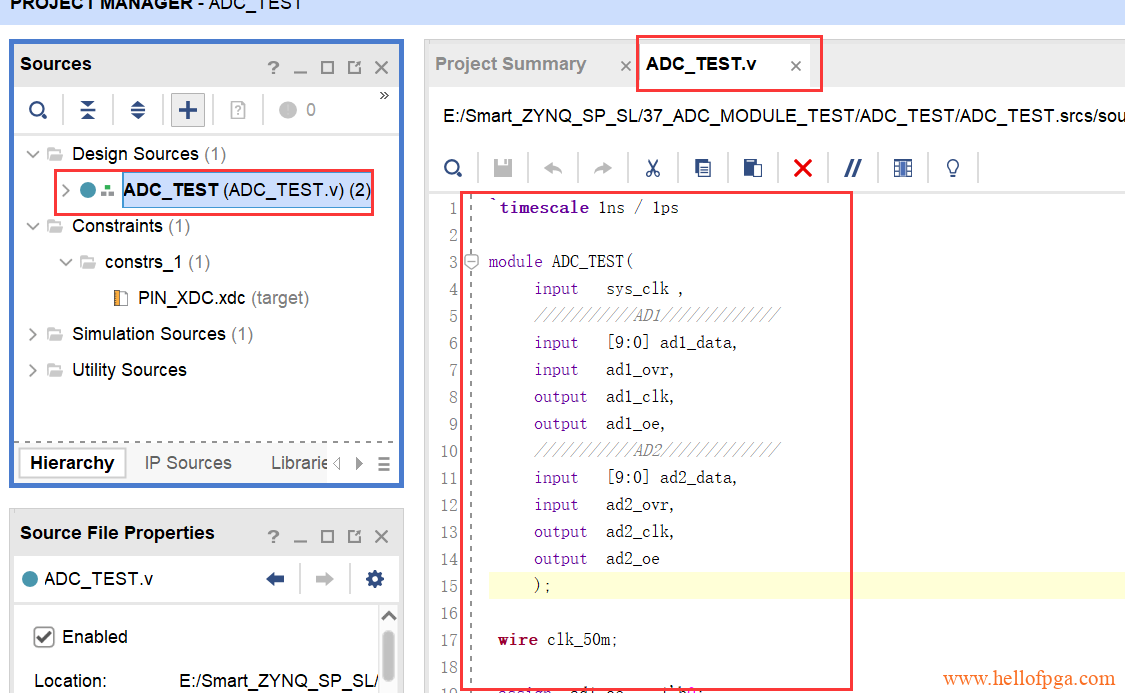Switch to the Project Summary tab
The height and width of the screenshot is (693, 1125).
[x=510, y=64]
